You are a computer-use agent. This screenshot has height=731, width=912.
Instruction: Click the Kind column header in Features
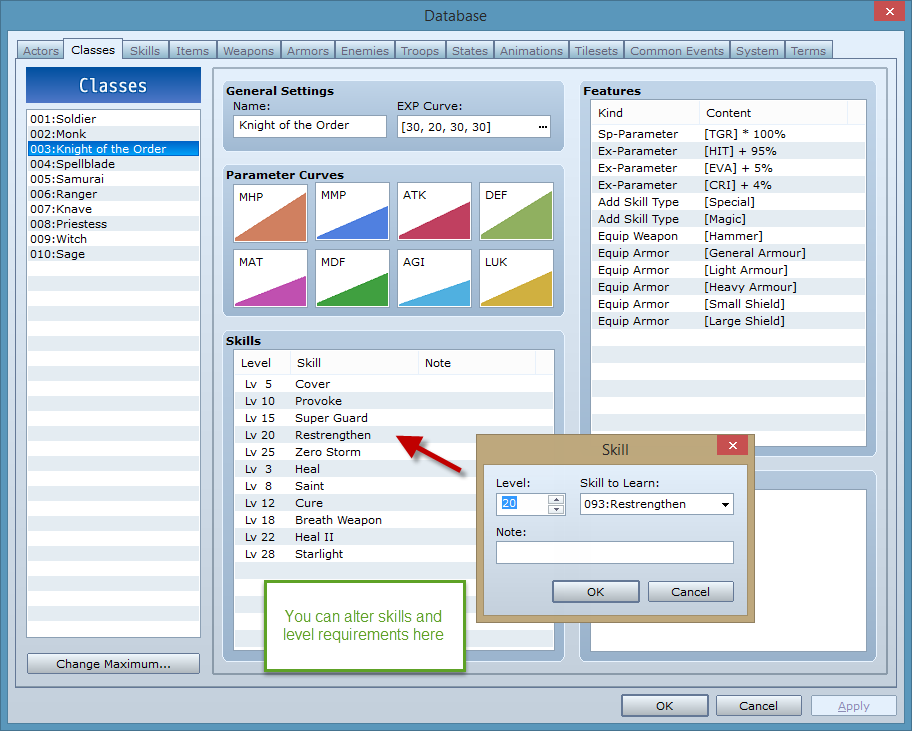tap(645, 113)
